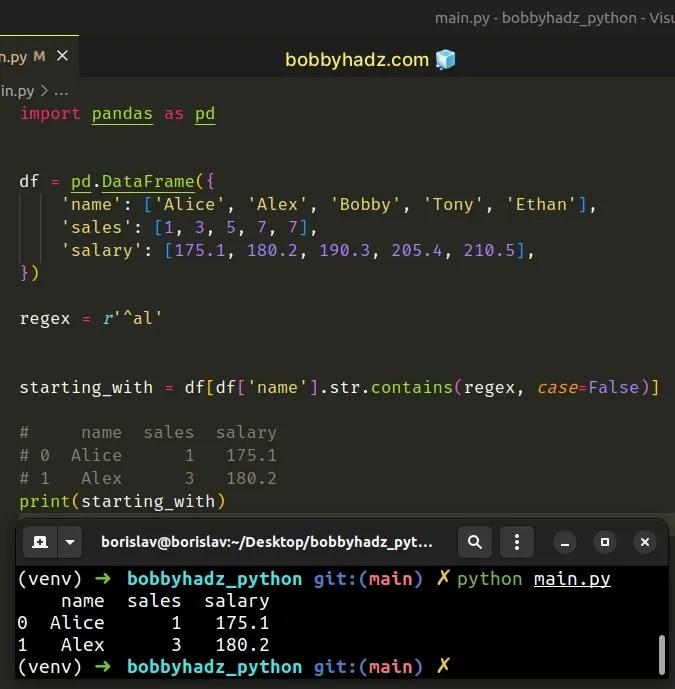The width and height of the screenshot is (675, 689).
Task: Click the 'salary' key in the dictionary
Action: pyautogui.click(x=102, y=250)
